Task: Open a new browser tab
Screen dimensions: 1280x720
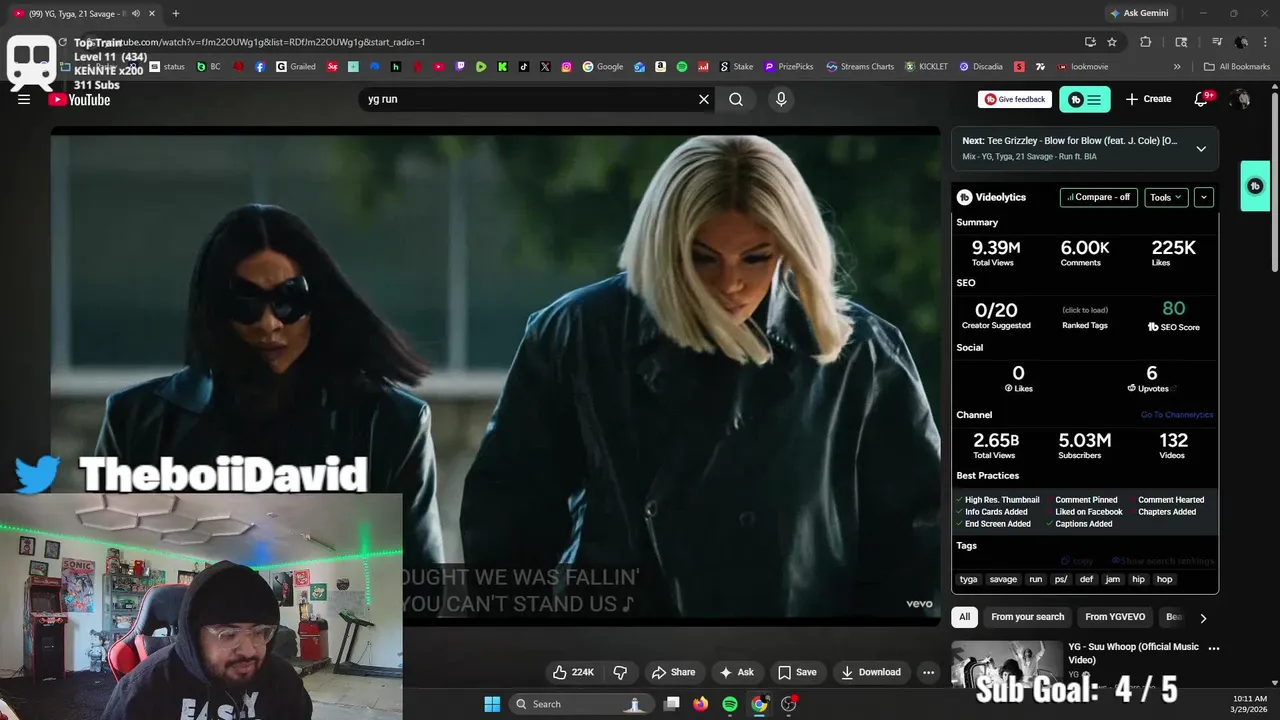Action: tap(176, 13)
